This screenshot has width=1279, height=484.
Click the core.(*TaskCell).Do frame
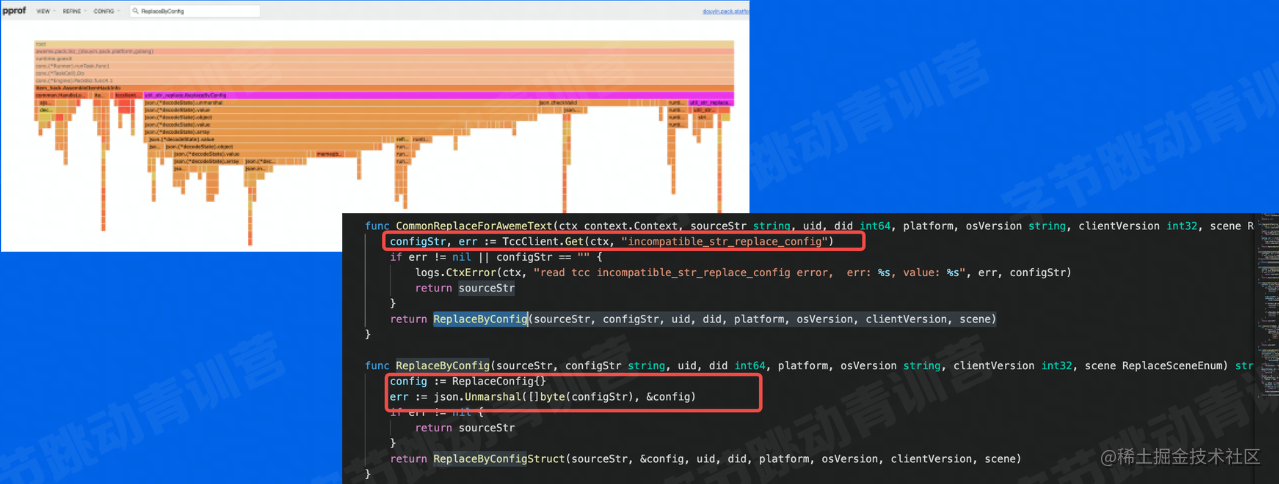pyautogui.click(x=384, y=73)
